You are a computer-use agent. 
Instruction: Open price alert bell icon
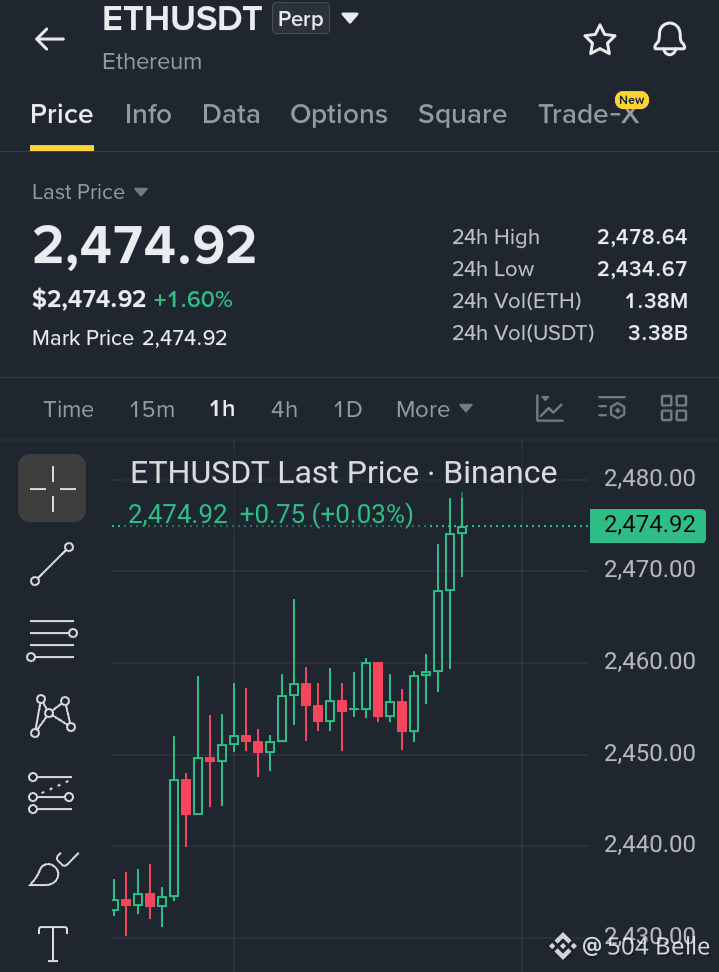click(x=669, y=40)
